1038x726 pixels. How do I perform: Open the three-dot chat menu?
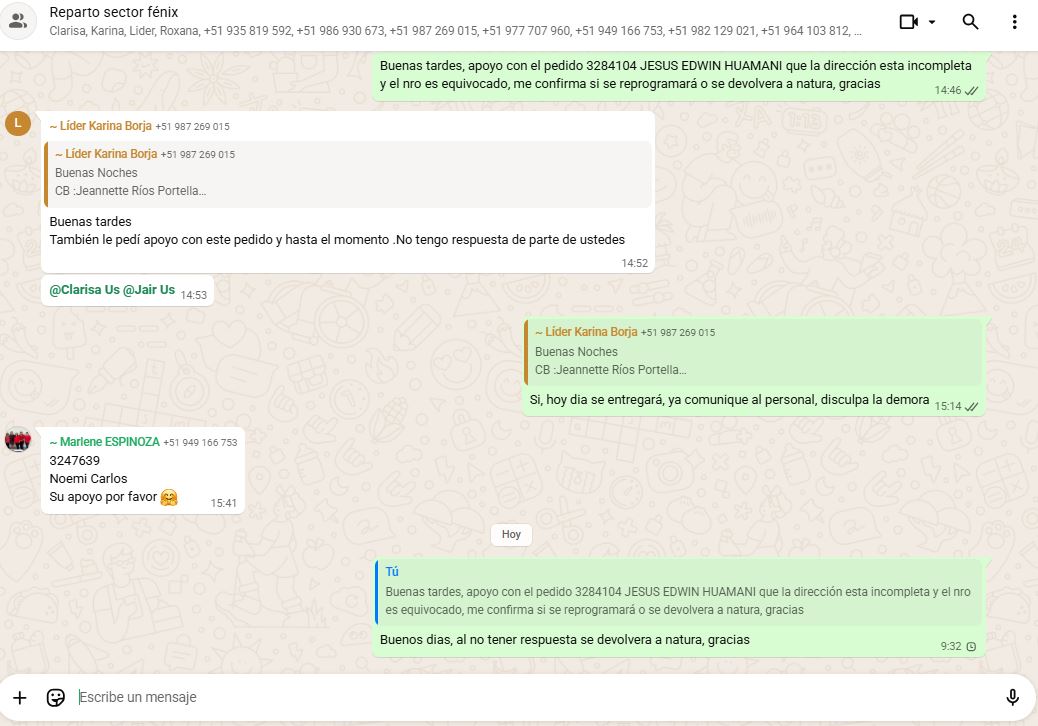[1014, 22]
